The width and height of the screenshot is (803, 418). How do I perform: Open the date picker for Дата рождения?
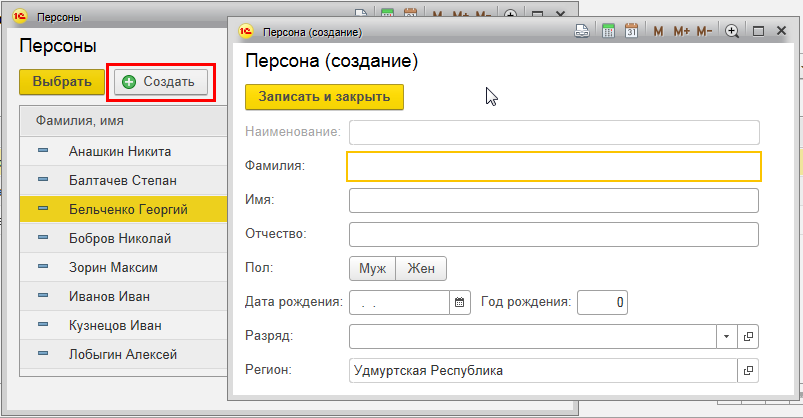pyautogui.click(x=460, y=302)
